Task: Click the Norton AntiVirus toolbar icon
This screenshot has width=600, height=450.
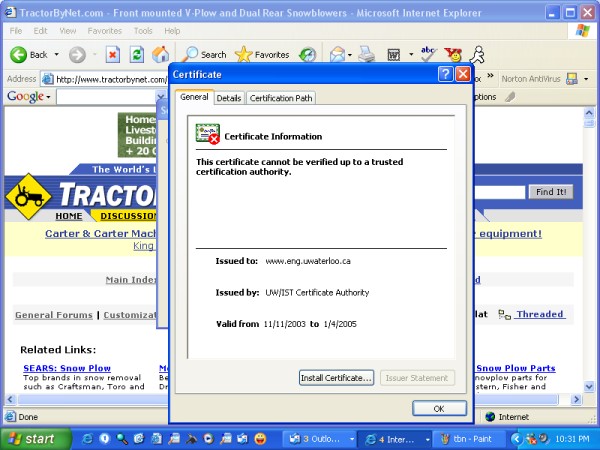Action: pos(572,79)
